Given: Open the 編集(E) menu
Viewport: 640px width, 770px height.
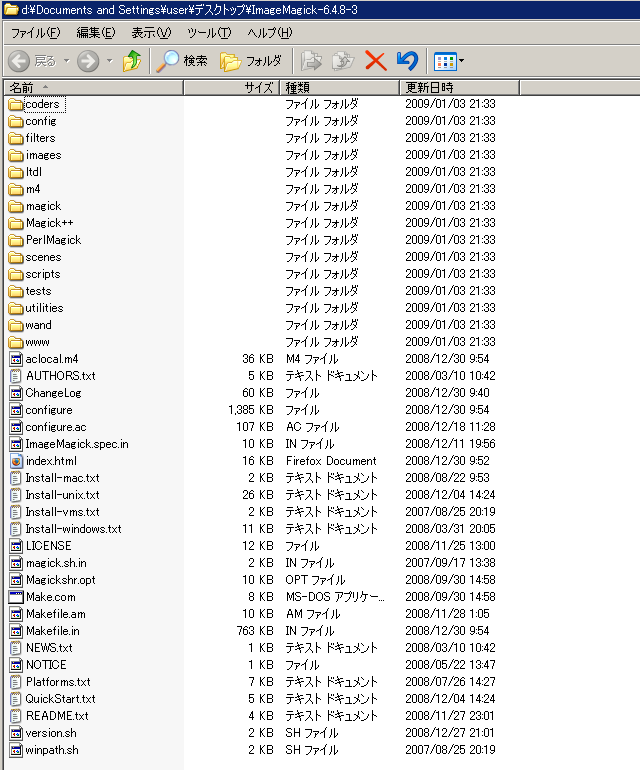Looking at the screenshot, I should coord(96,33).
